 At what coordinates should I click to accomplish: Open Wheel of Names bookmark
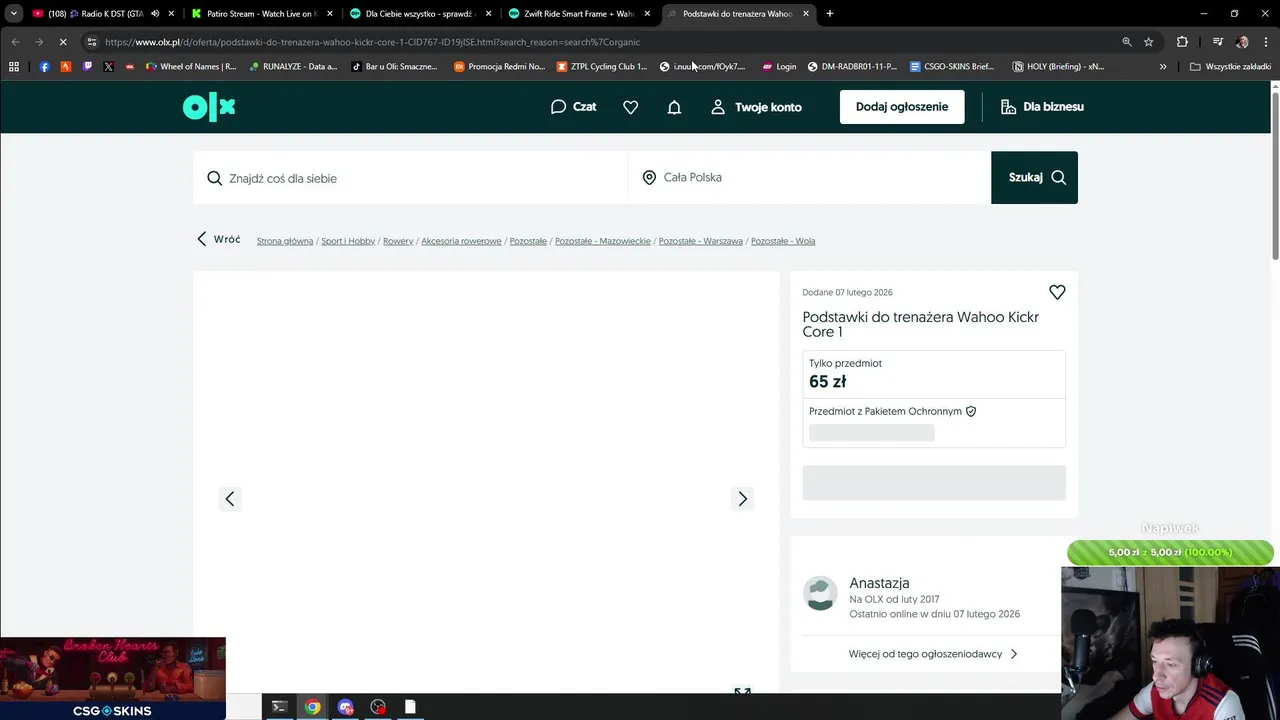point(191,67)
